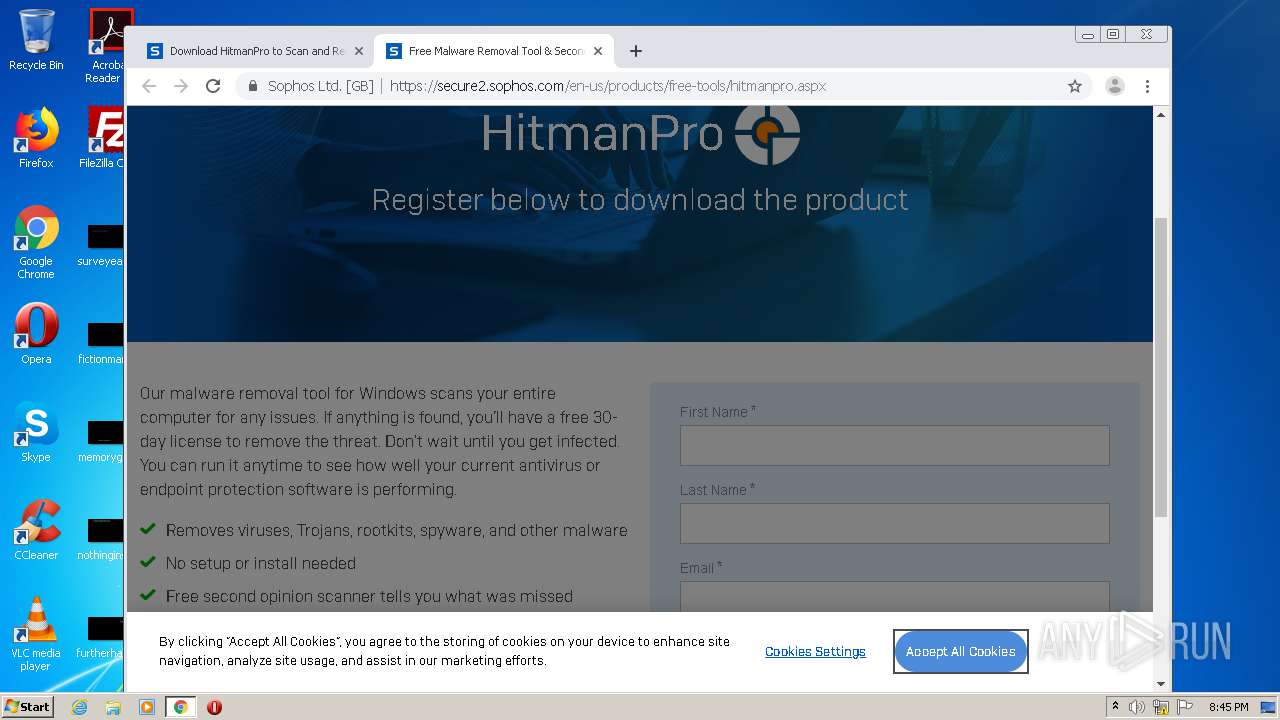Open the volume control in tray
Image resolution: width=1280 pixels, height=720 pixels.
pyautogui.click(x=1137, y=707)
